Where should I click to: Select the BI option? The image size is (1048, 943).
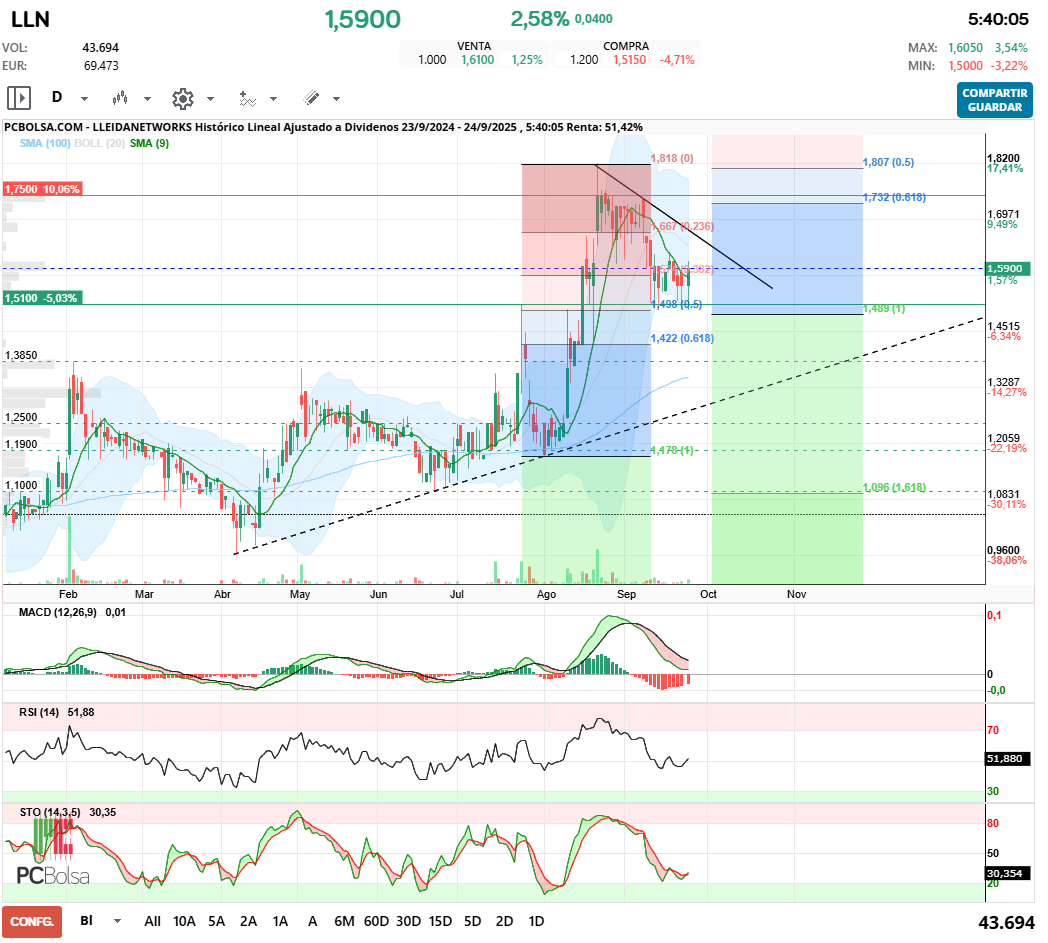86,920
